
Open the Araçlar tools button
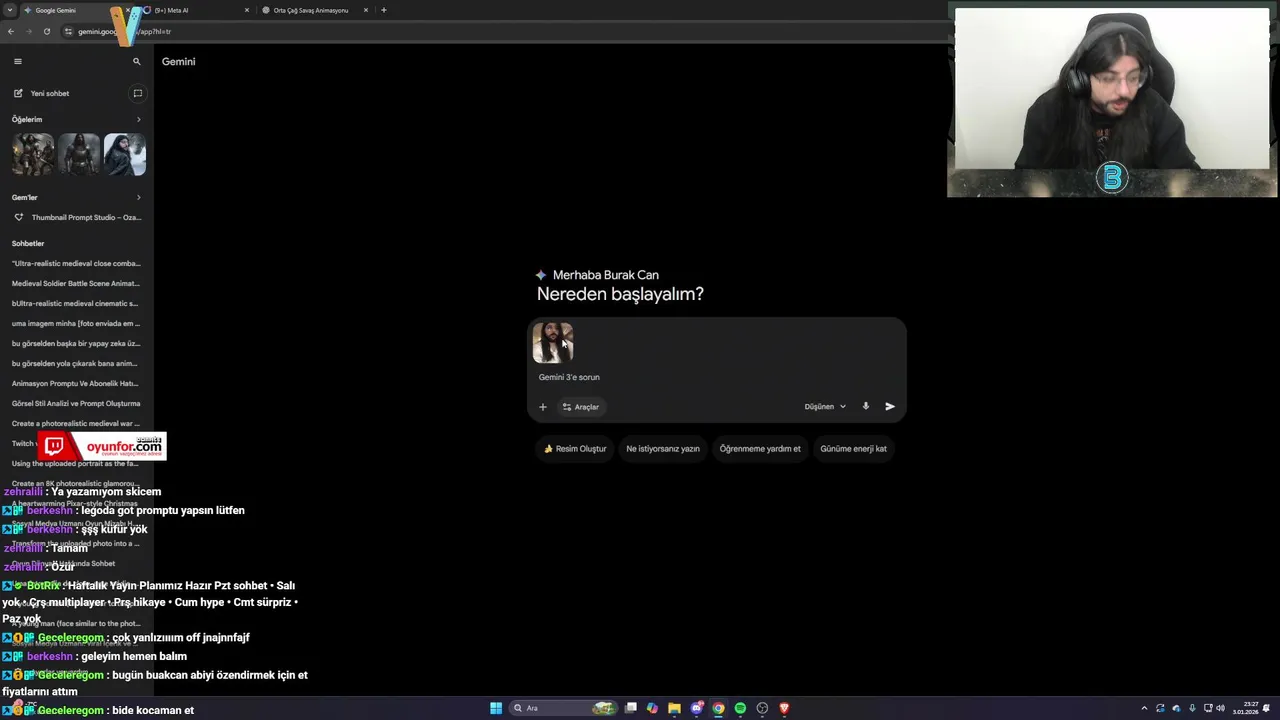point(580,407)
